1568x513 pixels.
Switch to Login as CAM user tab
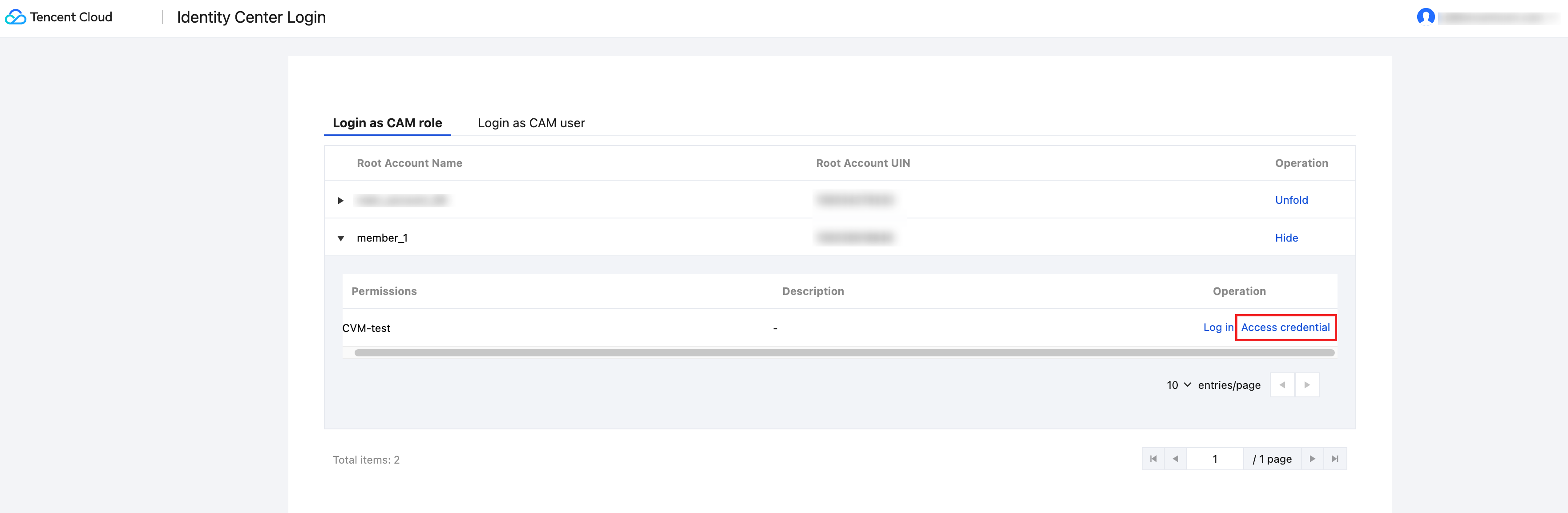pos(531,123)
